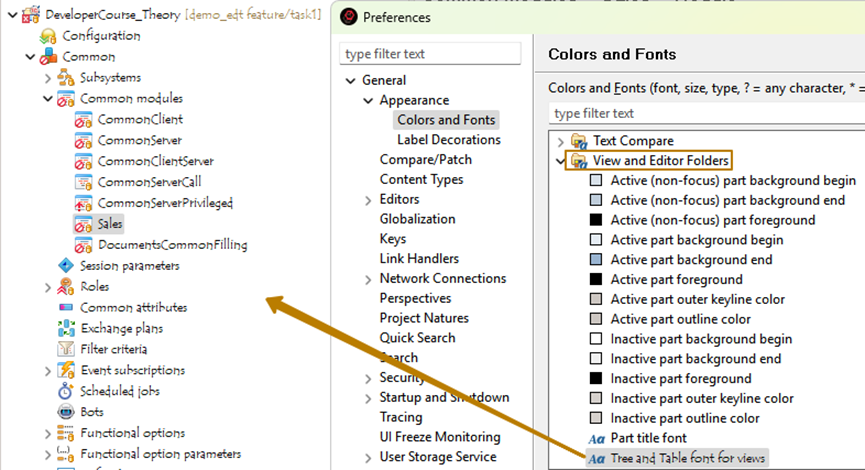Collapse the Common modules tree node
Viewport: 865px width, 470px height.
[x=48, y=99]
